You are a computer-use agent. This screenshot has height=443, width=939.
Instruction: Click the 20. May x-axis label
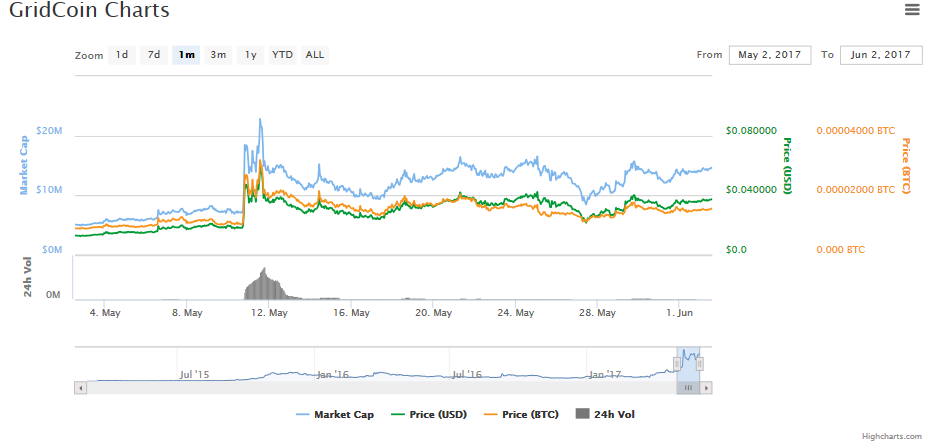coord(433,313)
